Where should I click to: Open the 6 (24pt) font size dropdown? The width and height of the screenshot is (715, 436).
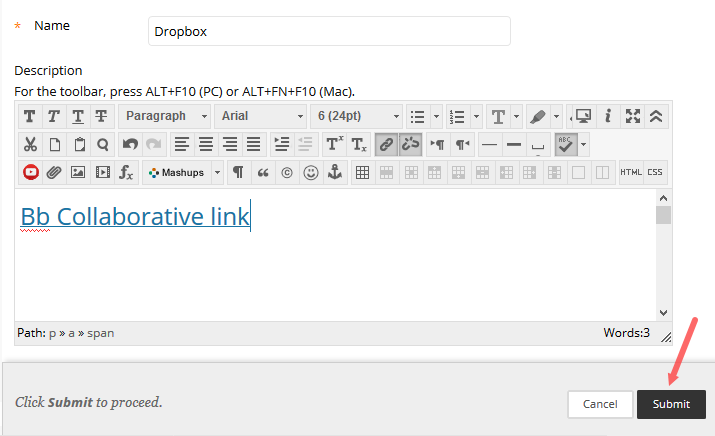pos(356,116)
